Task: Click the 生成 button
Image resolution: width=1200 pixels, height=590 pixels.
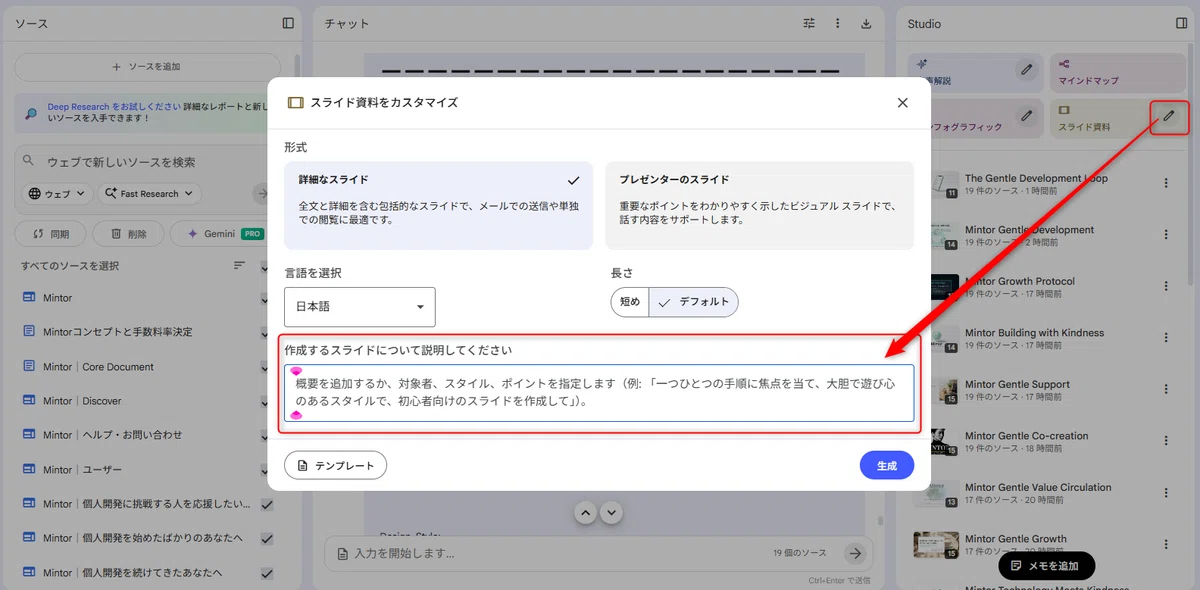Action: click(887, 466)
